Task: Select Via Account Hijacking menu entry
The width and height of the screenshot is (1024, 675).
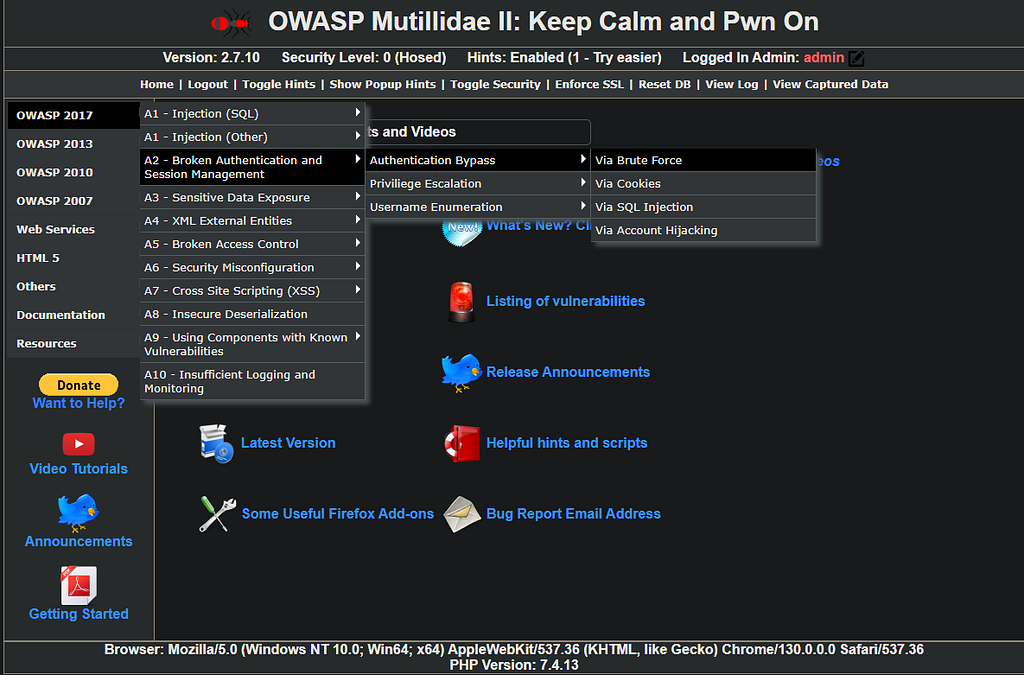Action: pyautogui.click(x=703, y=230)
